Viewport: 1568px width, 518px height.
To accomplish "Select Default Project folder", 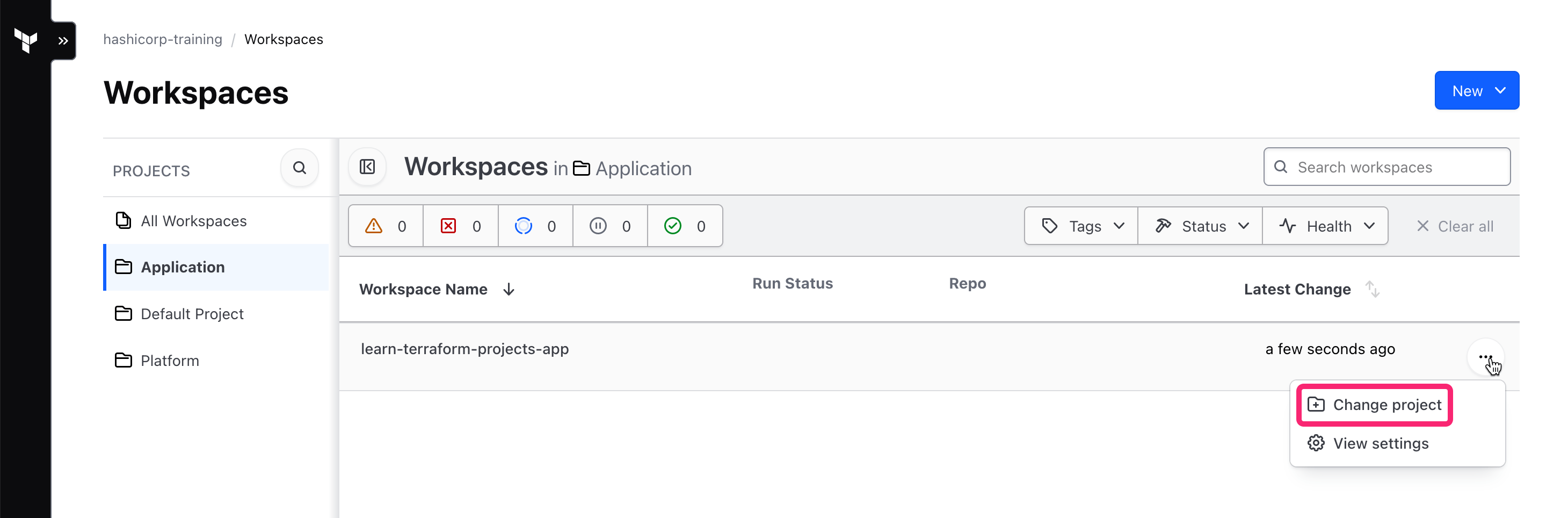I will click(x=192, y=314).
